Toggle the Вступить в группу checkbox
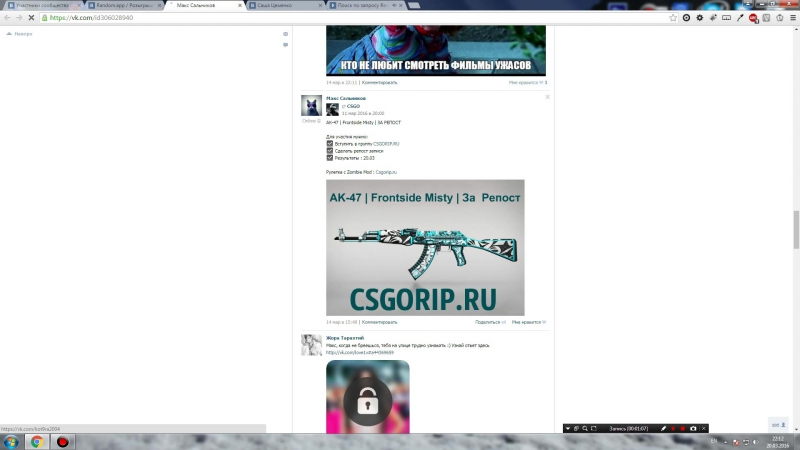 tap(330, 143)
